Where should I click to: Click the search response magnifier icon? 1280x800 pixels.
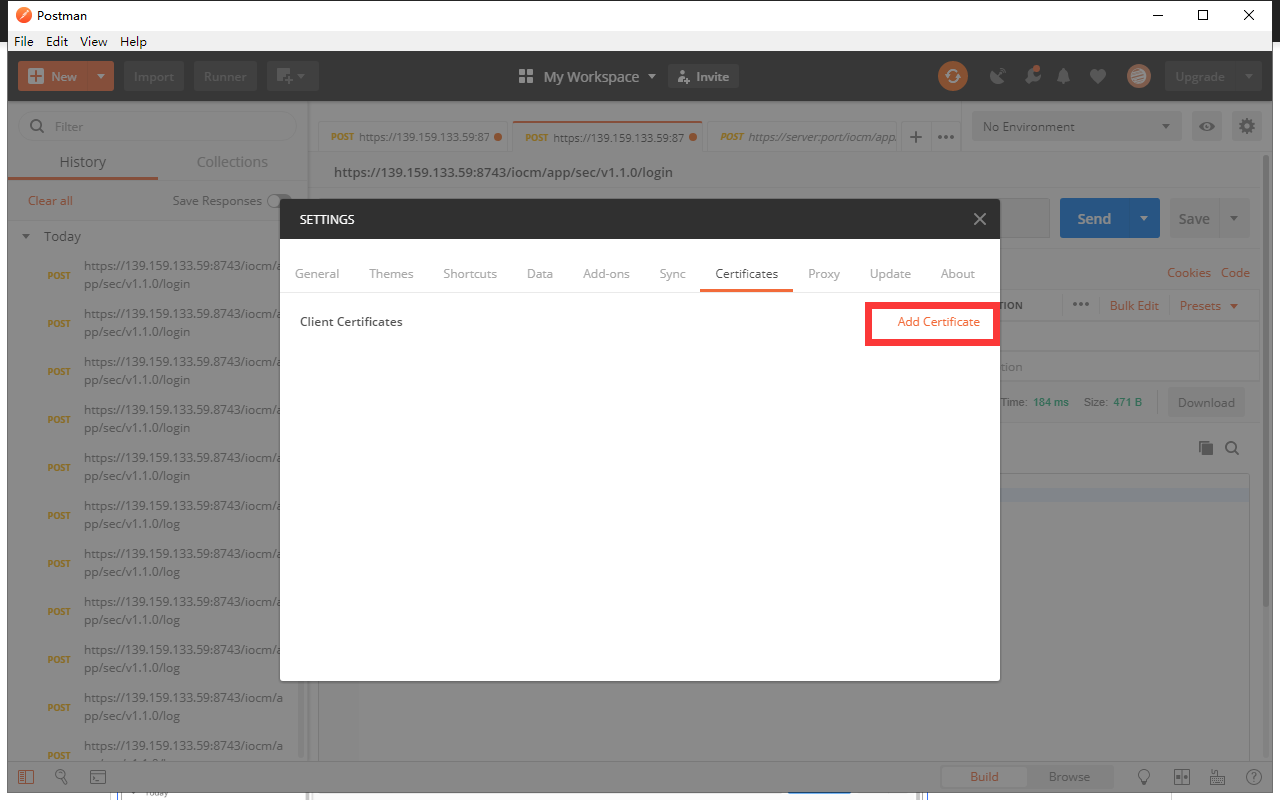click(1232, 448)
